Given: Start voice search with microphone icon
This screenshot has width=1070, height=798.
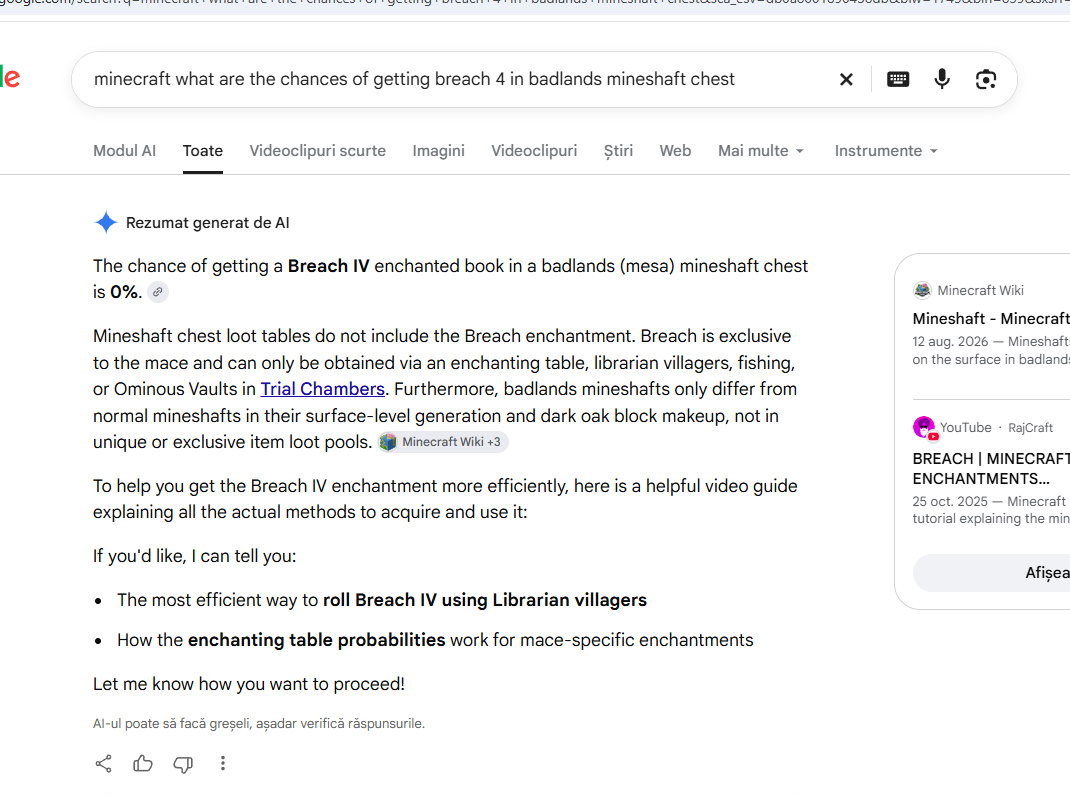Looking at the screenshot, I should [942, 79].
